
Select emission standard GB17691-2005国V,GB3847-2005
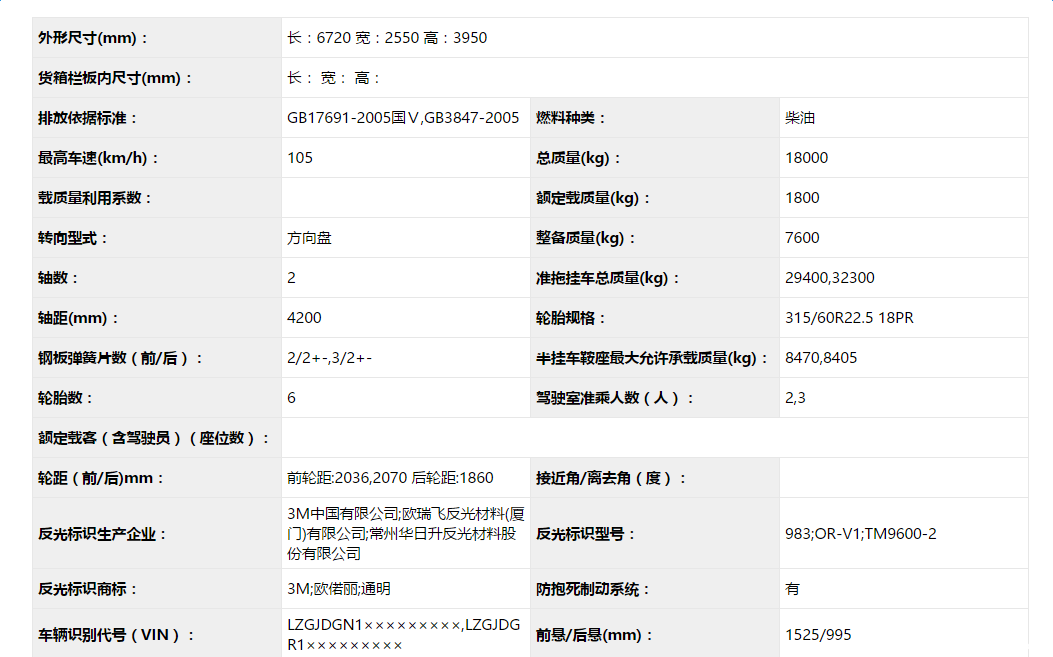tap(403, 118)
